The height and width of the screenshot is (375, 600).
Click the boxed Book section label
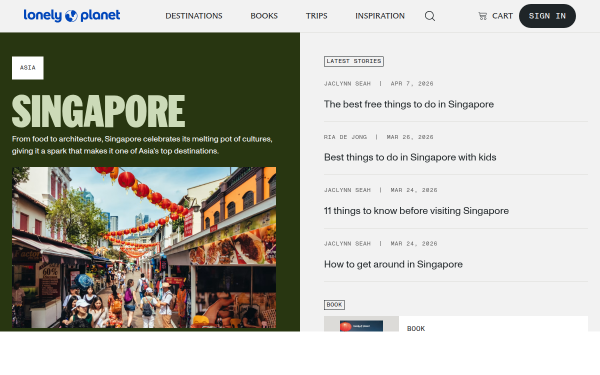coord(334,305)
